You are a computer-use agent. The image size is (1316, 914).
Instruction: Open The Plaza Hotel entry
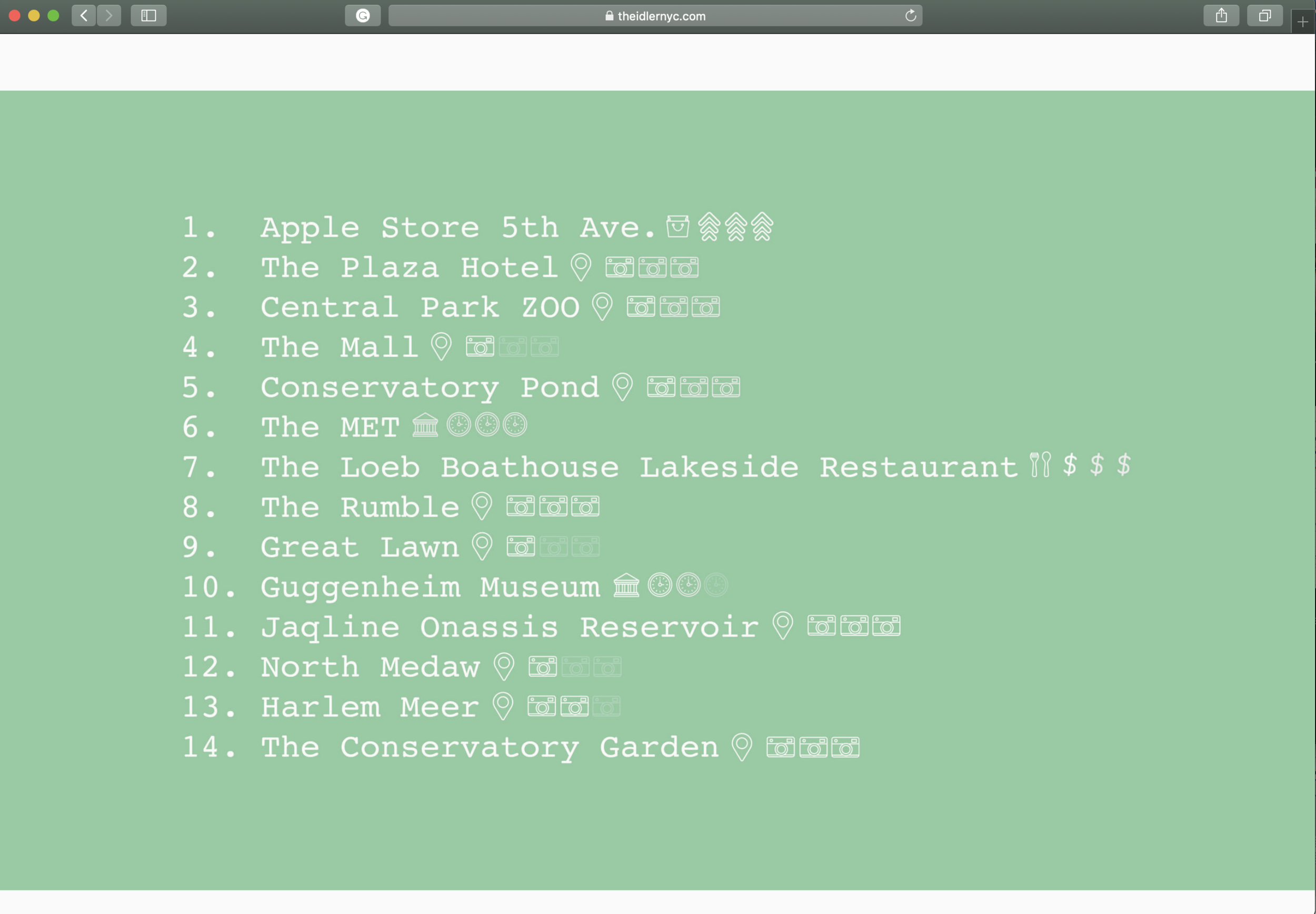(x=410, y=267)
